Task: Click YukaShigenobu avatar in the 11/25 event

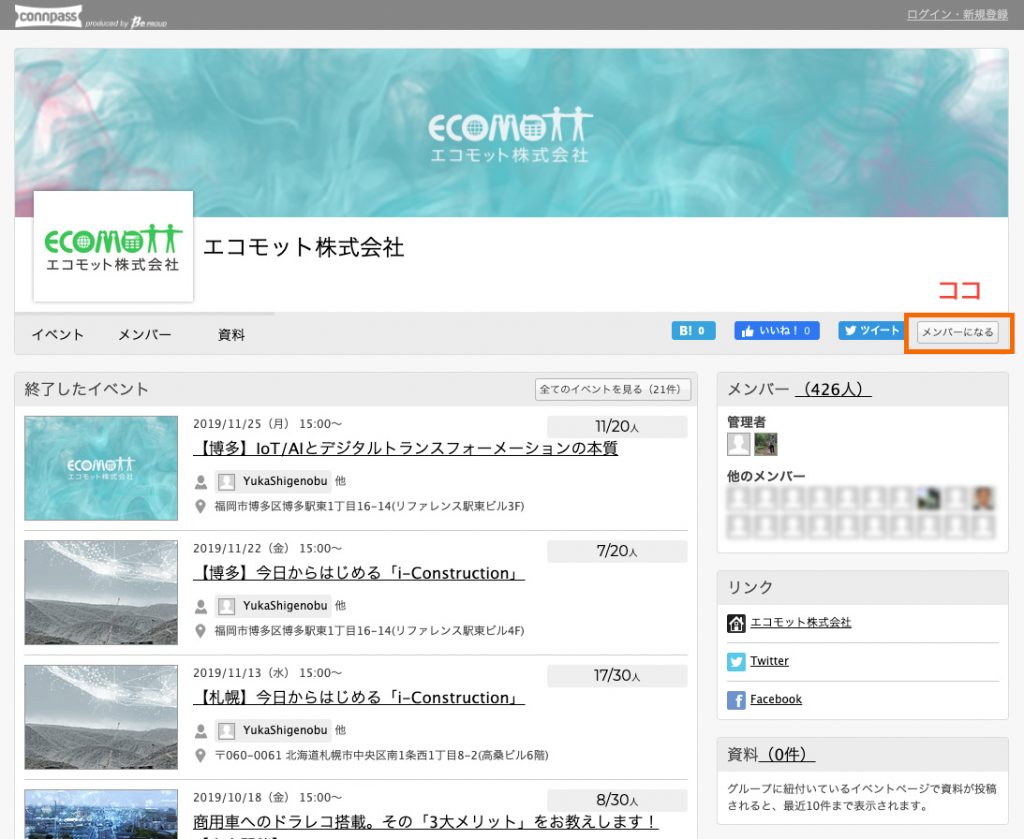Action: point(227,482)
